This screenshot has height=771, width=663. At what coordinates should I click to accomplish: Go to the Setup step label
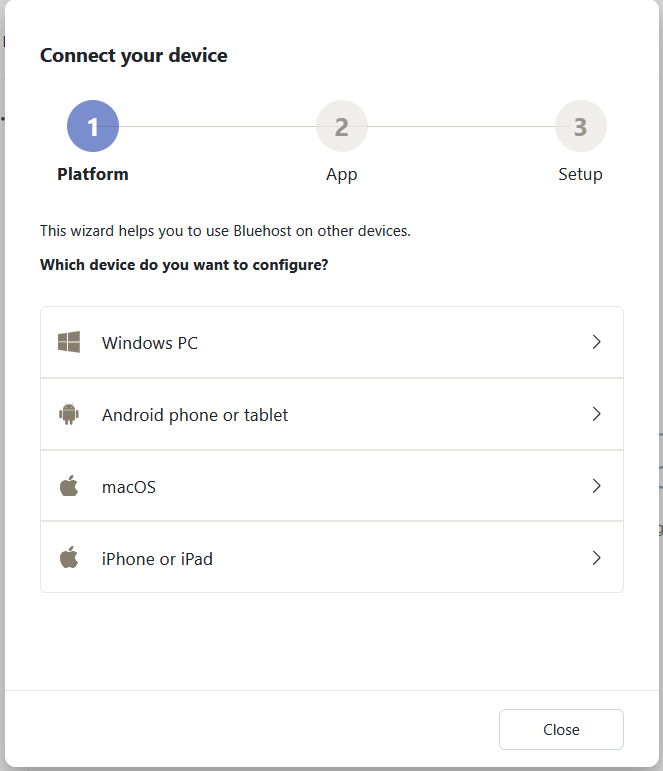[580, 174]
